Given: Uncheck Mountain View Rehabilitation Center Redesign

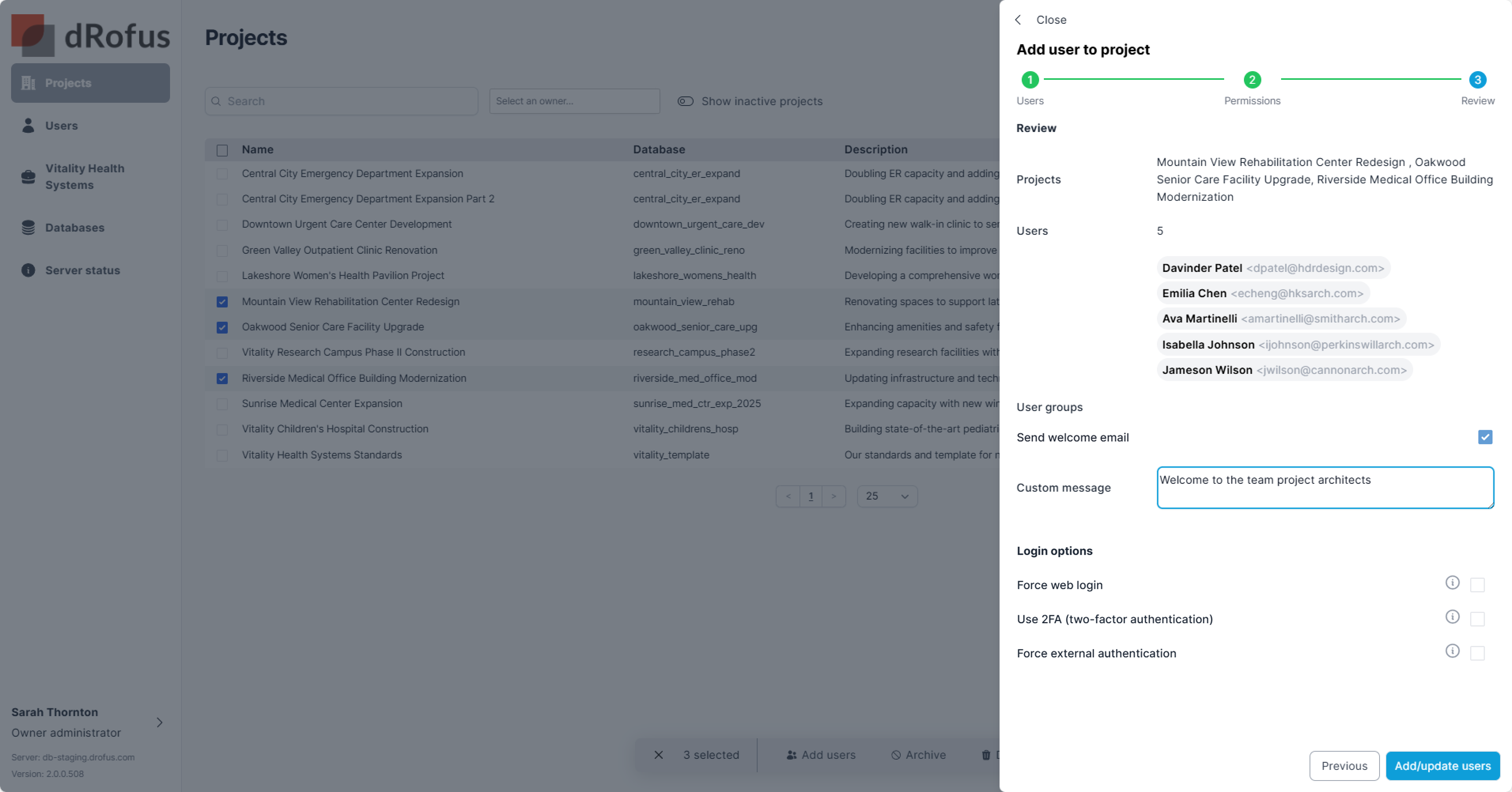Looking at the screenshot, I should tap(222, 302).
